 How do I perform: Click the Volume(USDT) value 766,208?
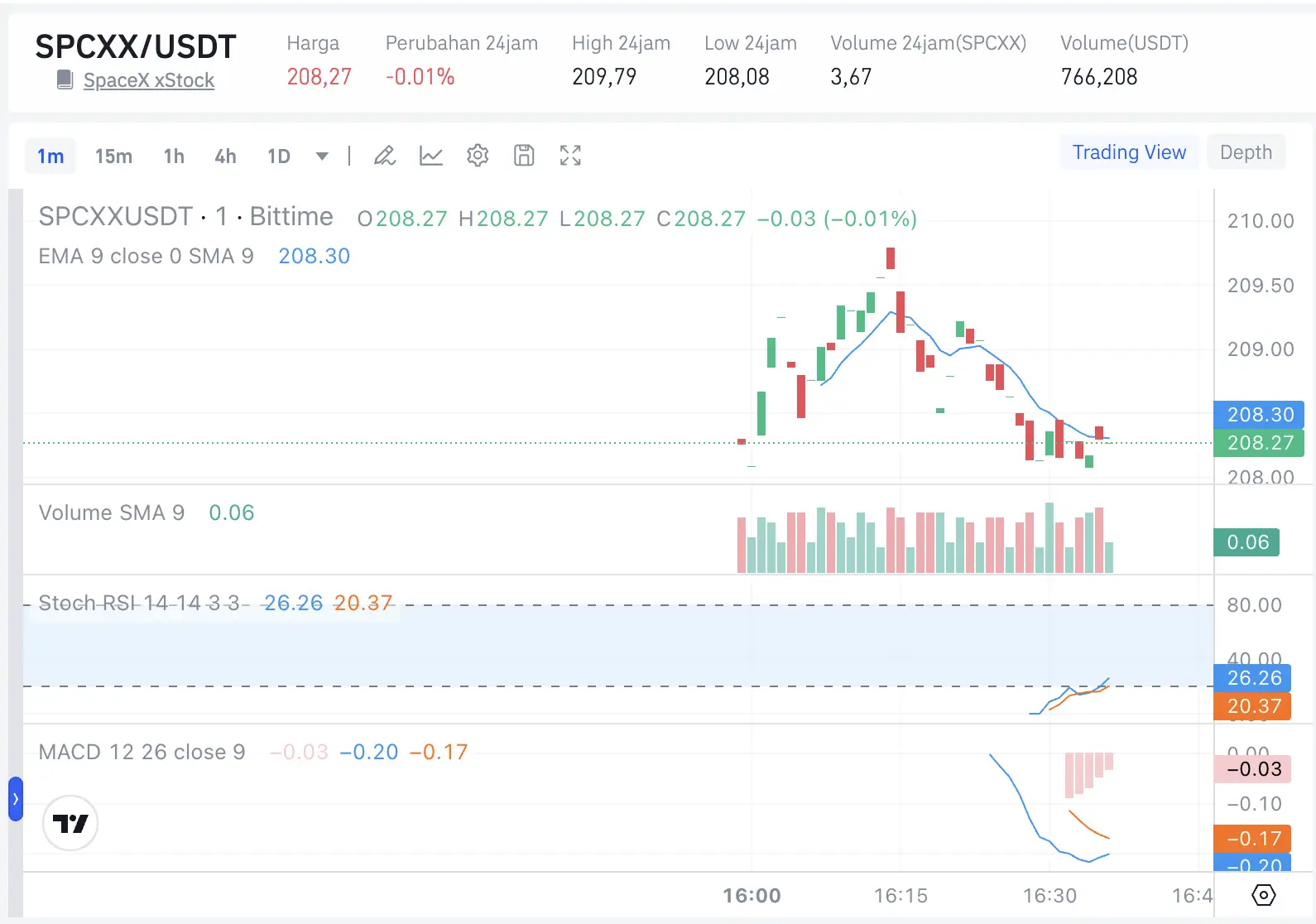(x=1099, y=77)
